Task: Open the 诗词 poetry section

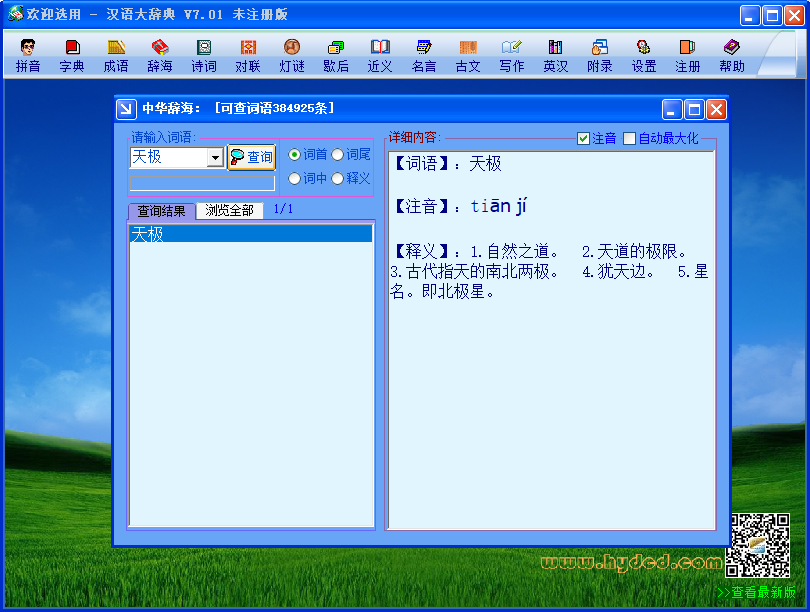Action: tap(204, 56)
